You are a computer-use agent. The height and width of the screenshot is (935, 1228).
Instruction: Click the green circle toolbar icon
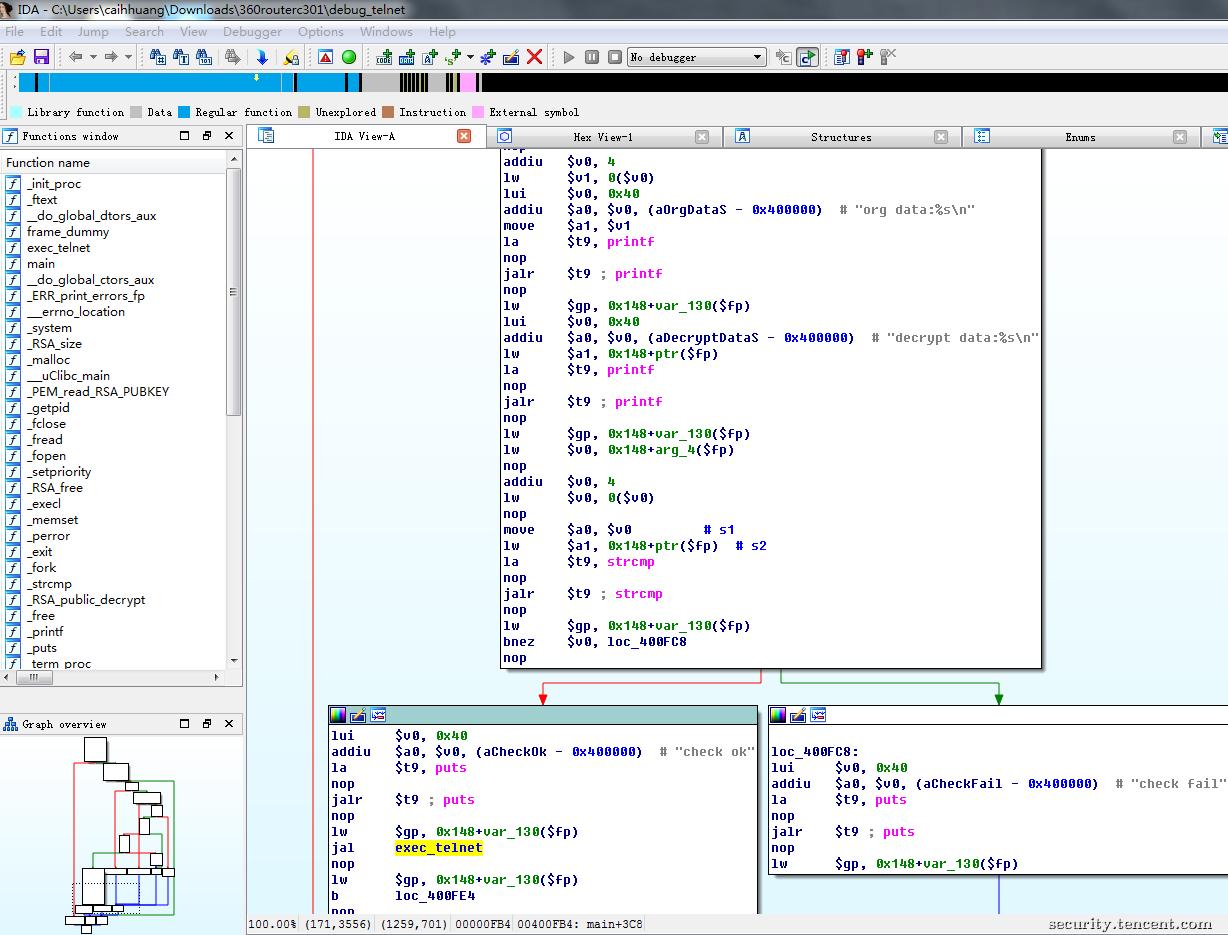tap(349, 57)
